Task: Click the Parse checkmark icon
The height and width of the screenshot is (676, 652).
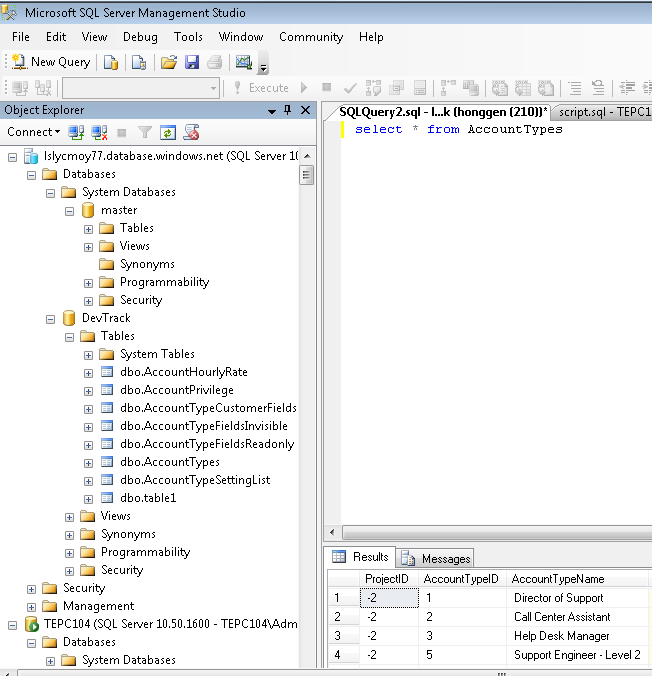Action: [x=350, y=88]
